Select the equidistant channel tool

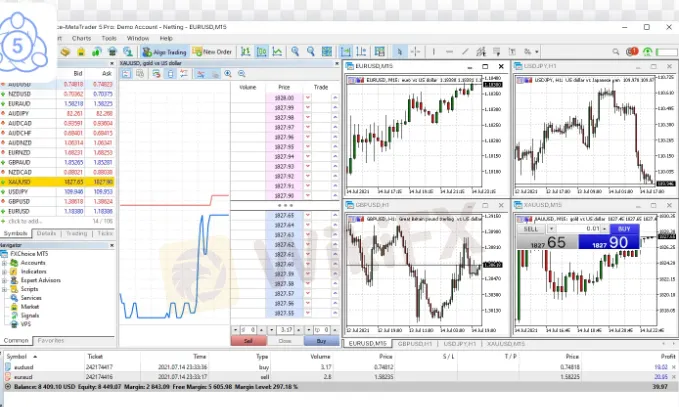tap(481, 52)
